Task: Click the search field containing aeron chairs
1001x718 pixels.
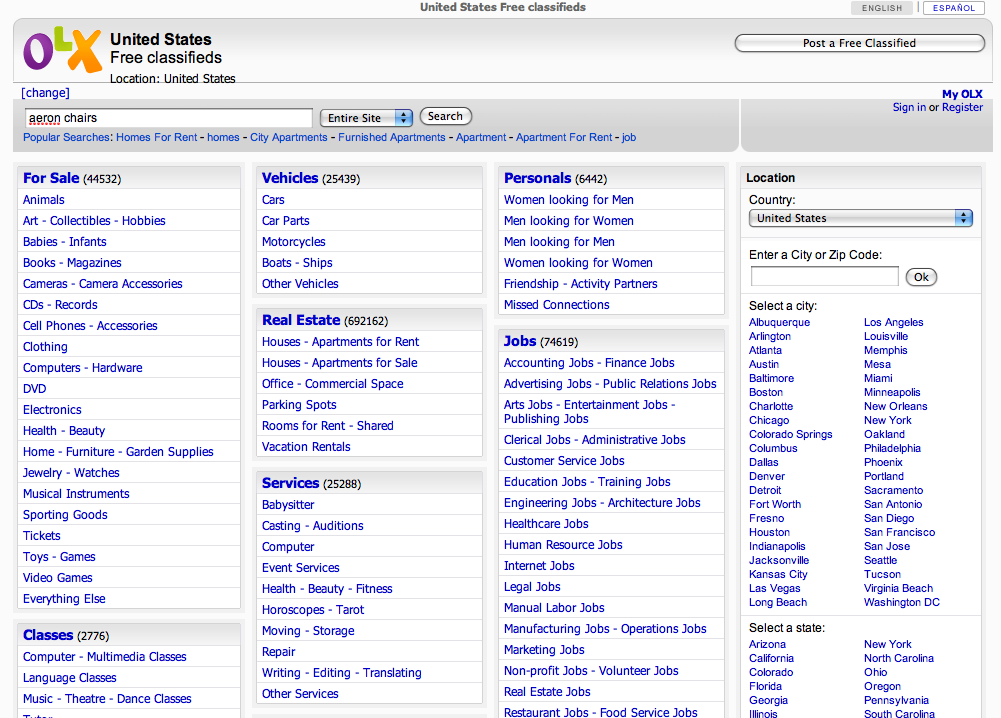Action: pos(168,118)
